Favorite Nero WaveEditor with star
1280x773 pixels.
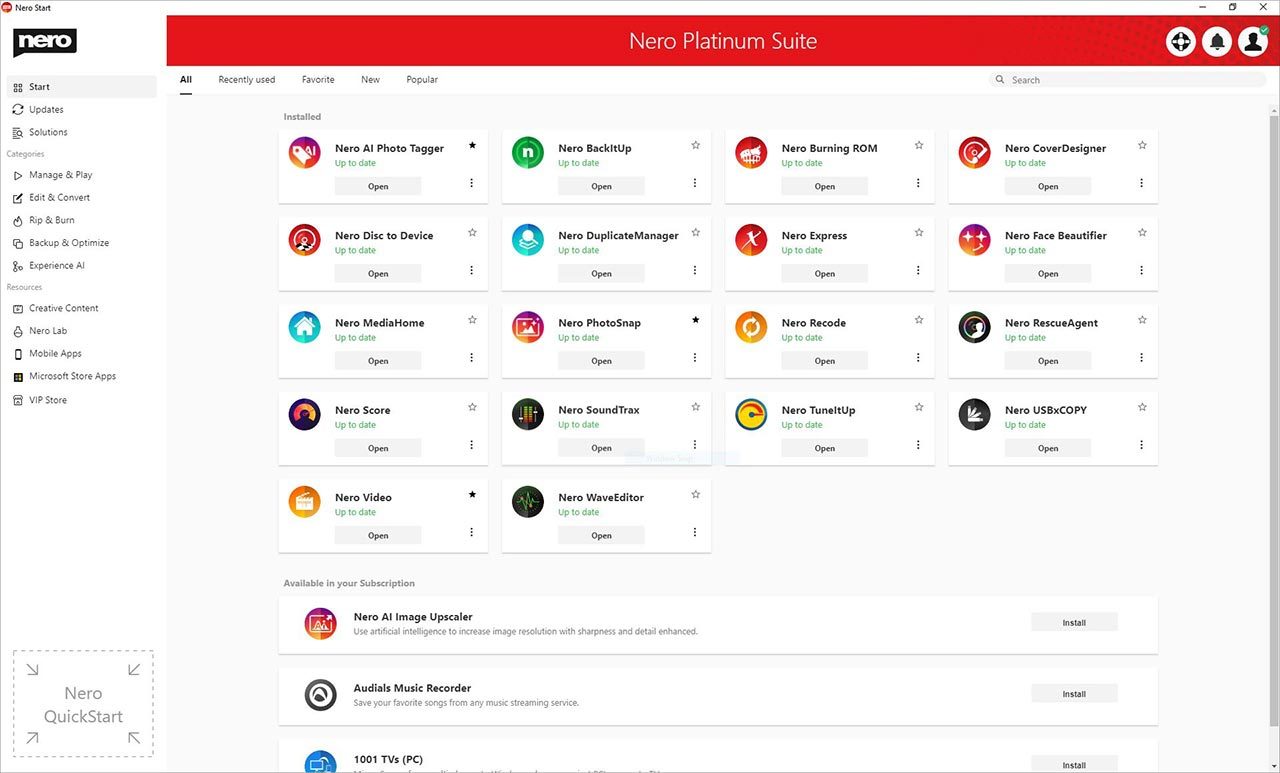coord(695,494)
